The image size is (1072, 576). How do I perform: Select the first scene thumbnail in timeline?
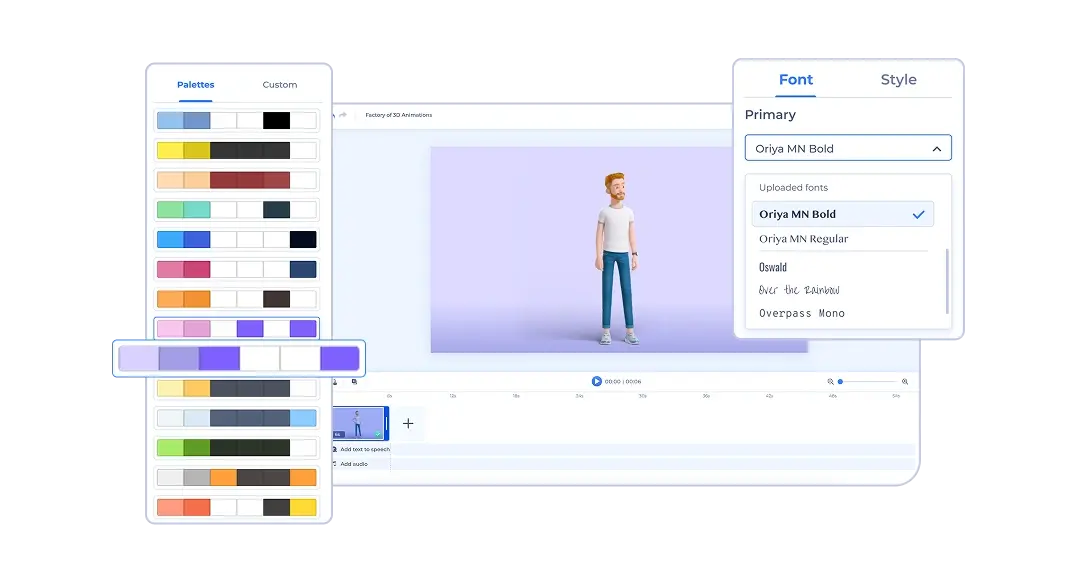[x=358, y=423]
